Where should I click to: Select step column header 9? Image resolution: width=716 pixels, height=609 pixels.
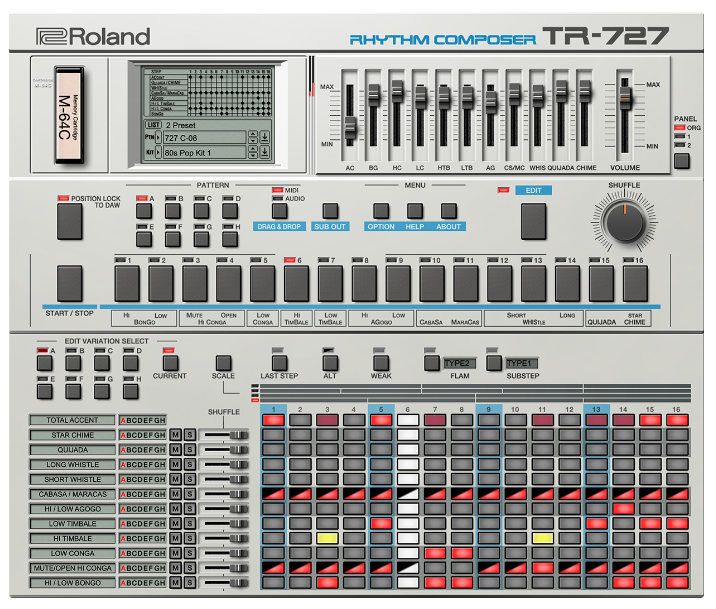pyautogui.click(x=489, y=409)
